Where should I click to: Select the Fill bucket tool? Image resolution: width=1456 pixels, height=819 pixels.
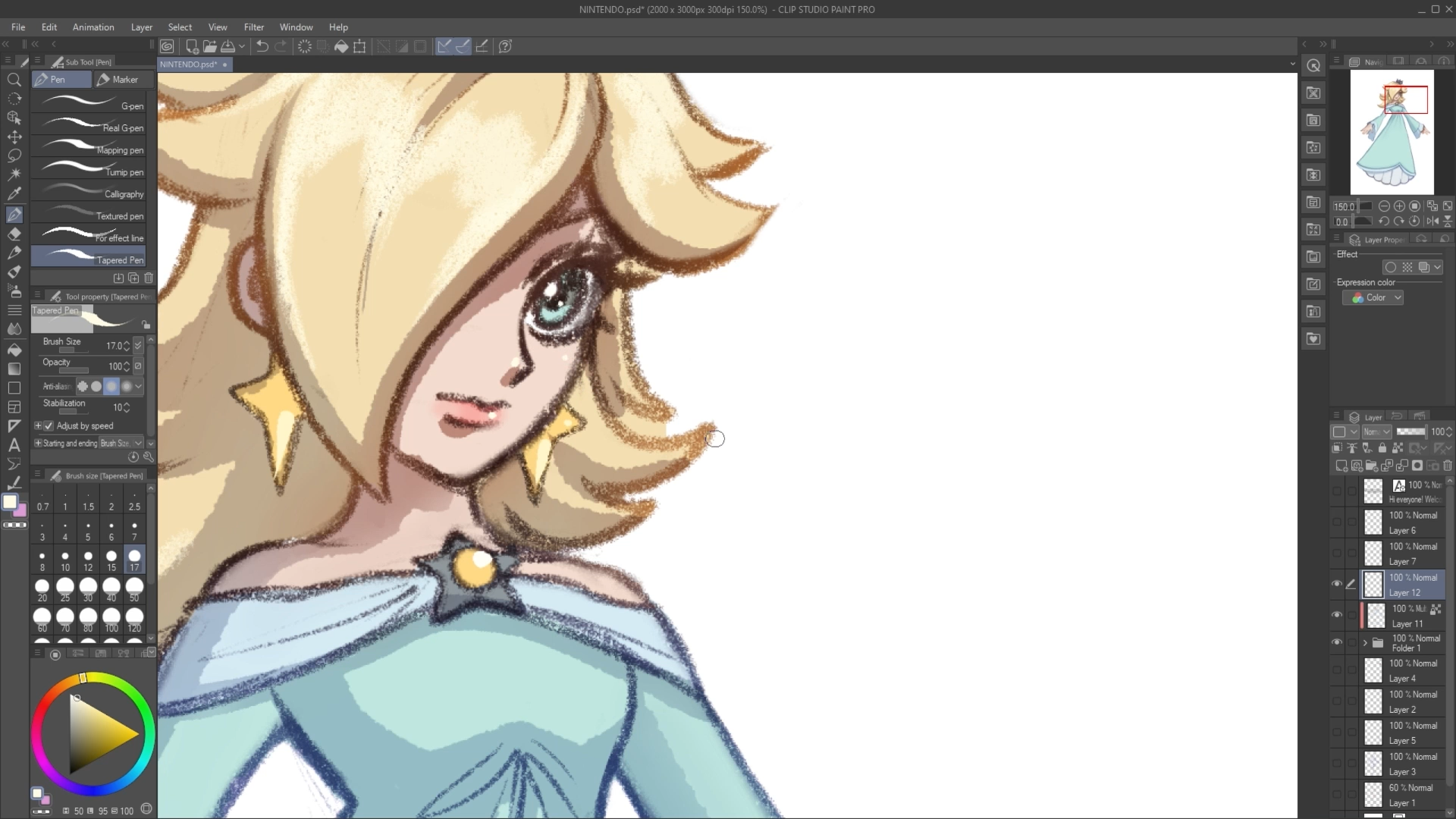coord(14,350)
